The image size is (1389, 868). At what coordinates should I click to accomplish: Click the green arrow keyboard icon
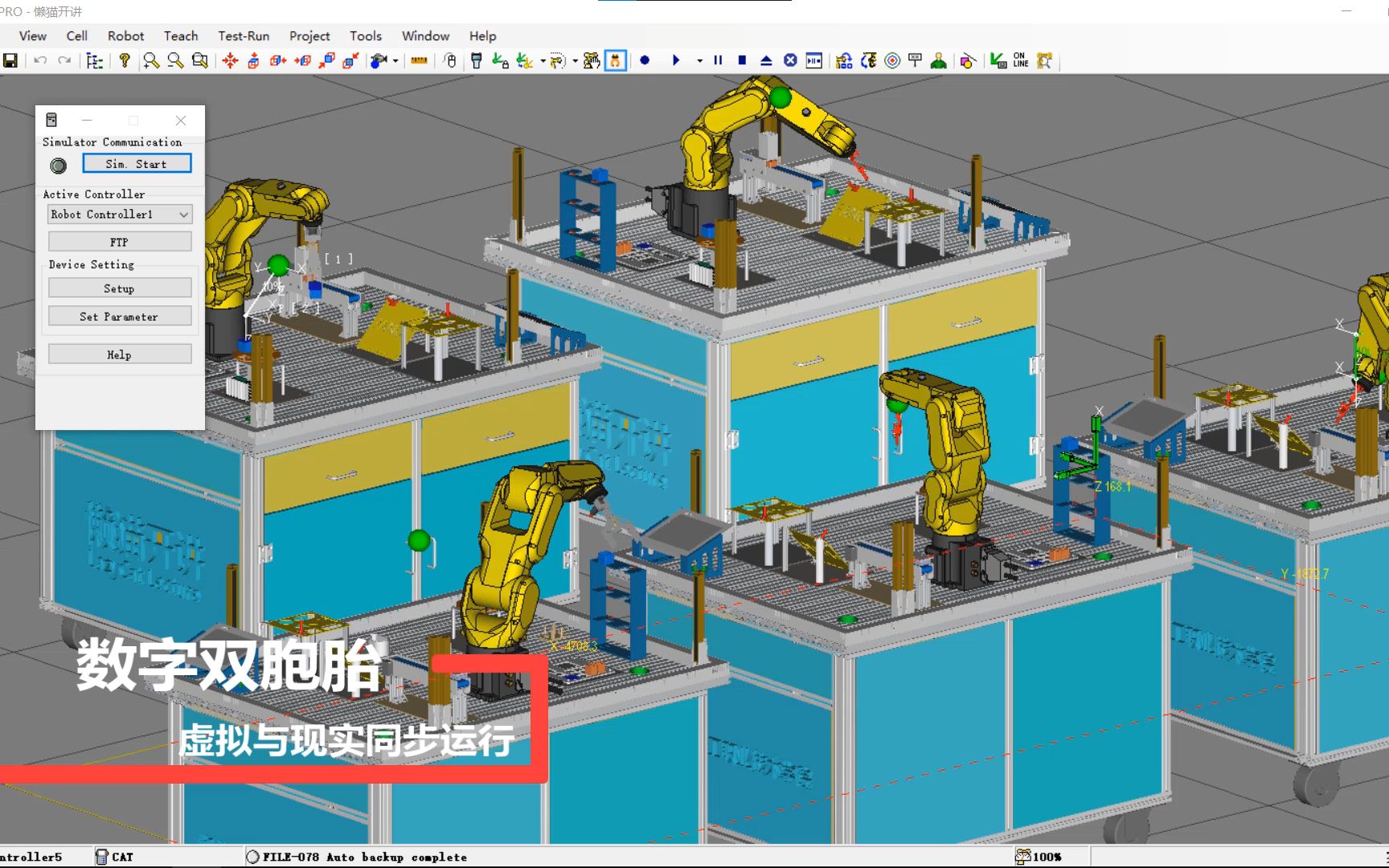(x=998, y=61)
